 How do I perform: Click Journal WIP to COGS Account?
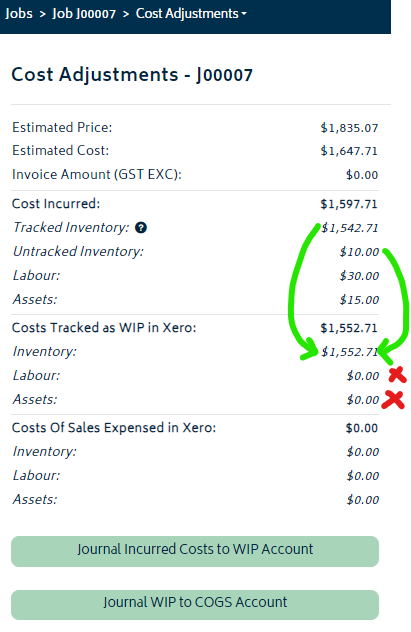(195, 603)
